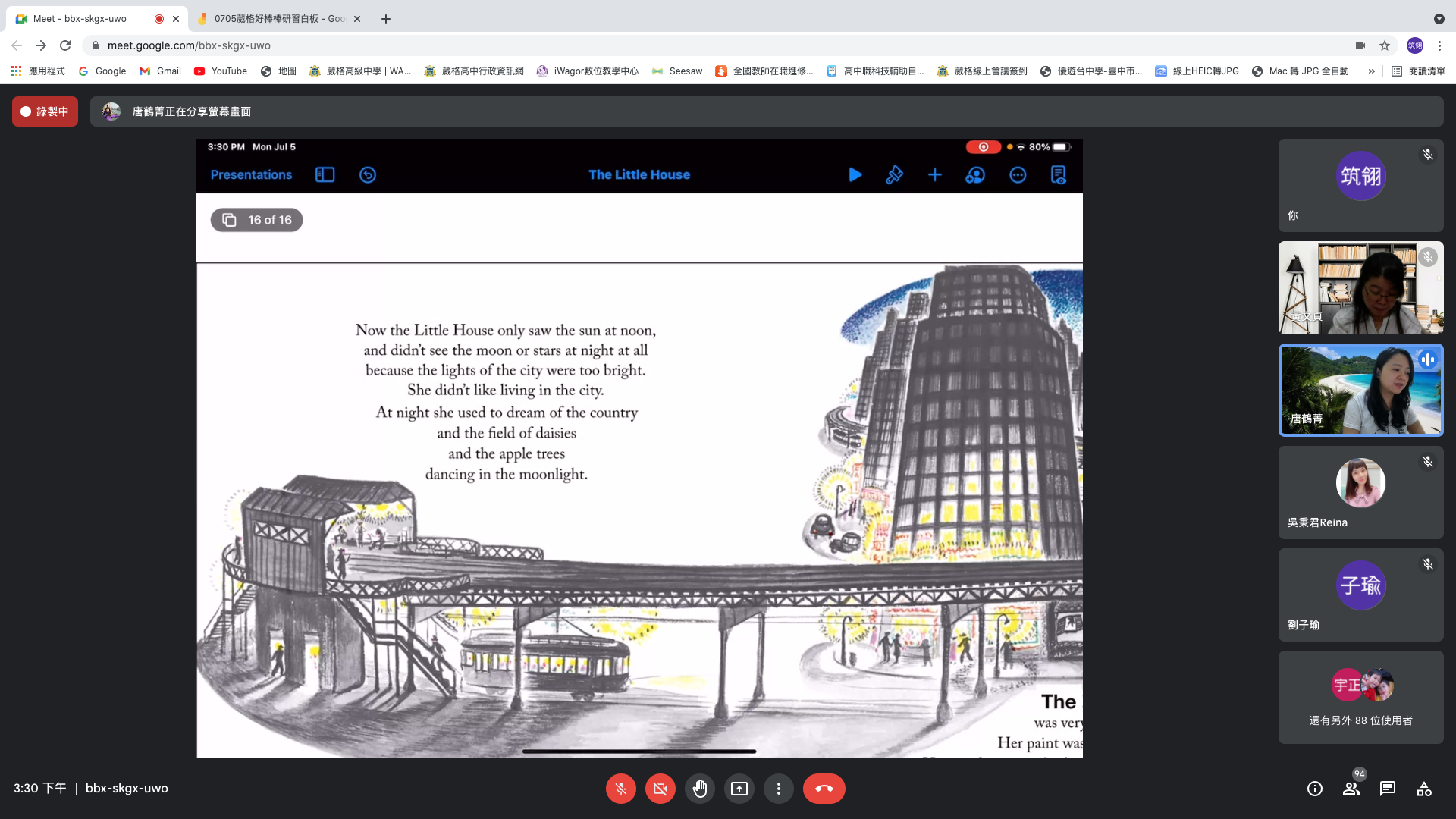Toggle the camera off button
This screenshot has width=1456, height=819.
coord(660,789)
